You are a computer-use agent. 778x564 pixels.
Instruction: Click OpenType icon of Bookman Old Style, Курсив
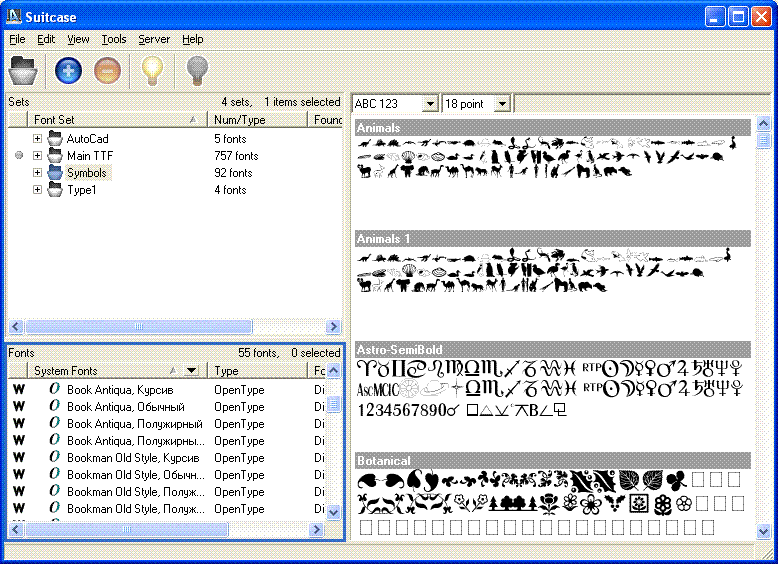click(55, 457)
